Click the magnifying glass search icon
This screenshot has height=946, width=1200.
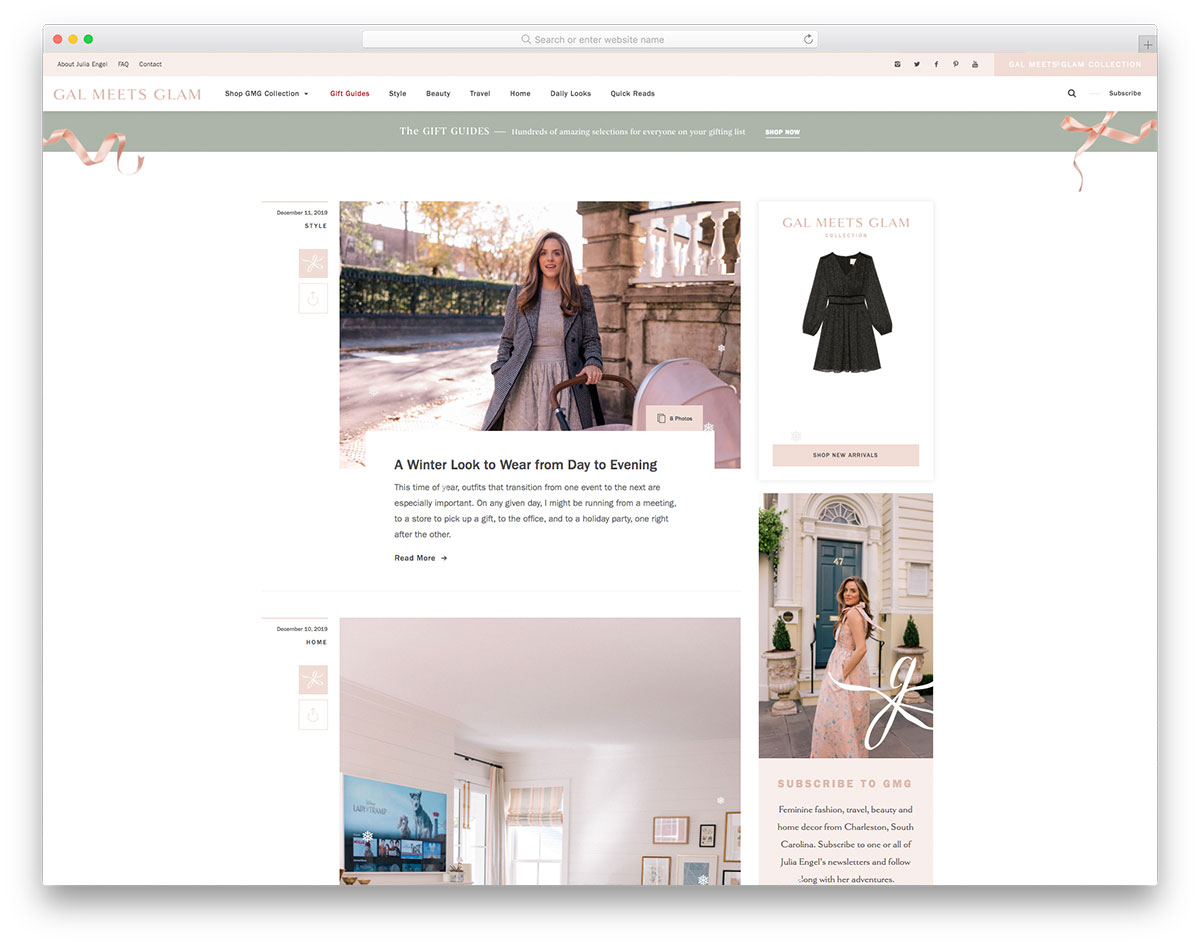1072,93
